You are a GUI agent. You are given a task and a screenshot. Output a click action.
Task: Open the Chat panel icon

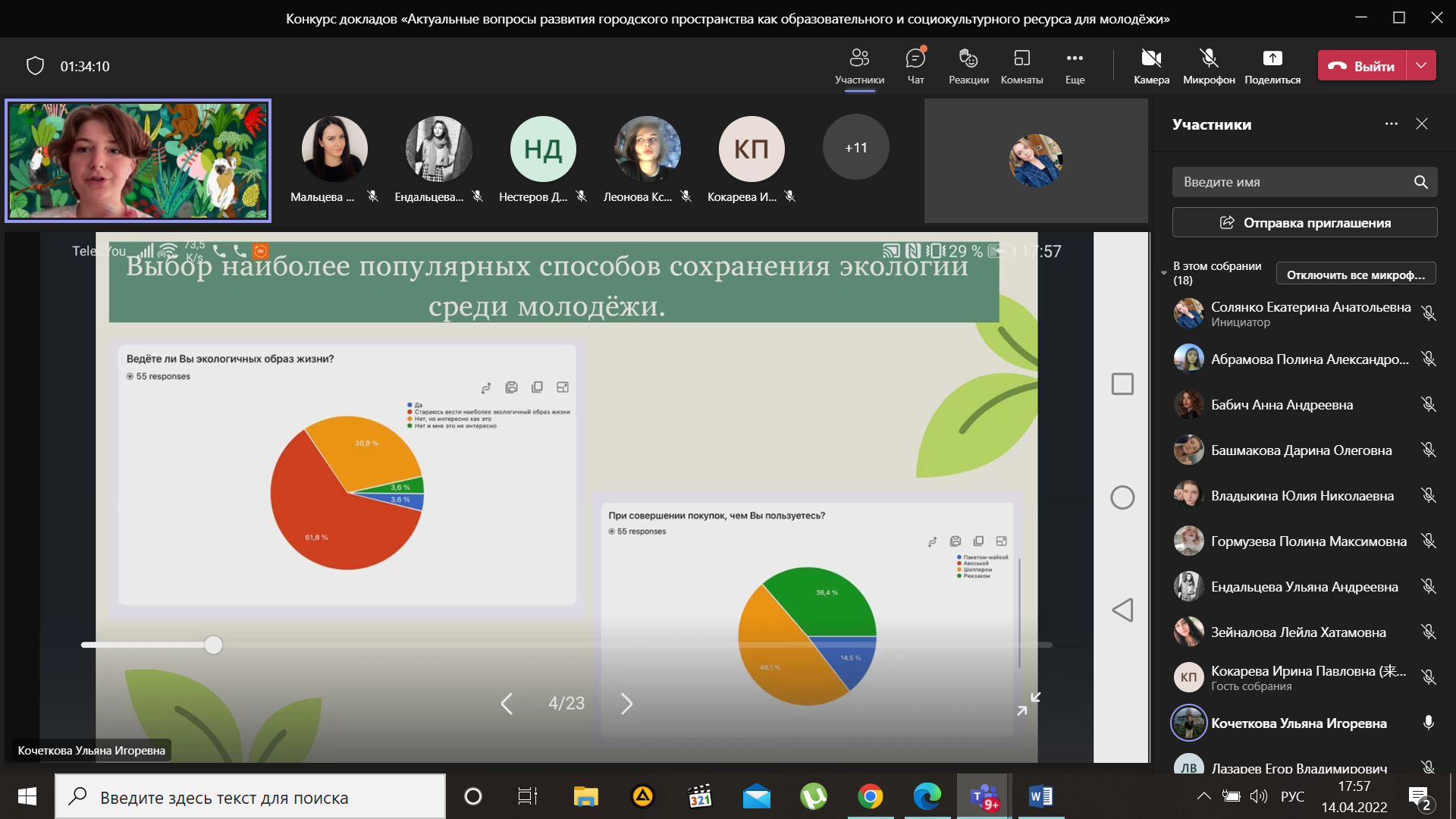pos(915,59)
